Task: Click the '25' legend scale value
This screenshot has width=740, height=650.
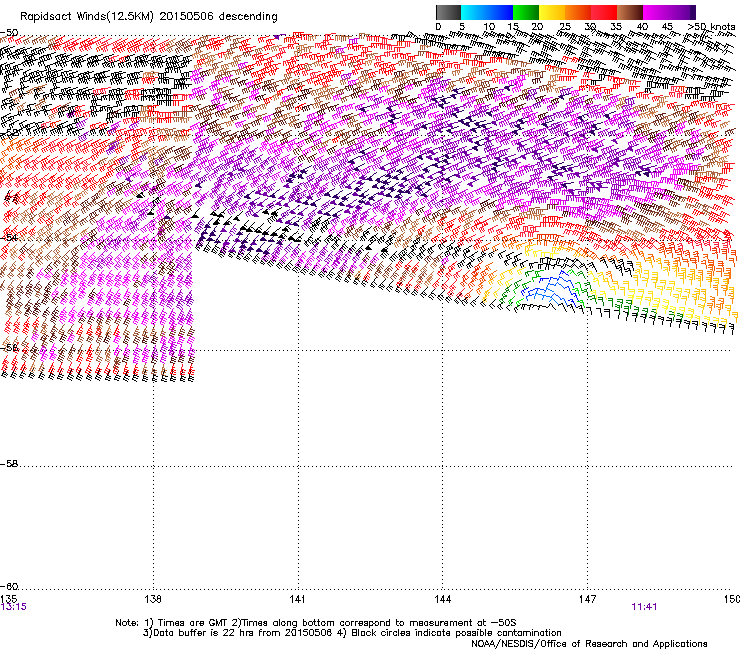Action: tap(564, 27)
